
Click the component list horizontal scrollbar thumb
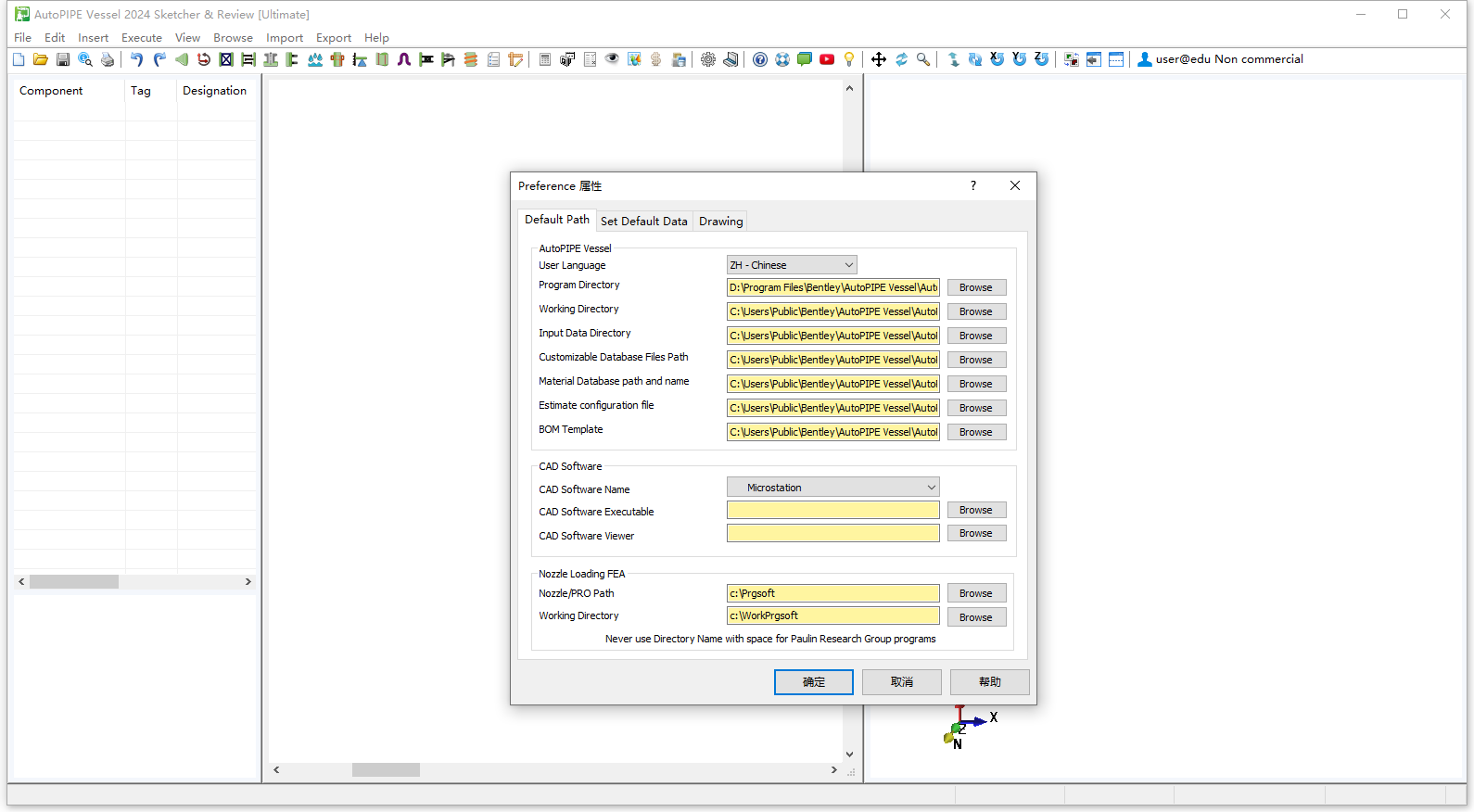[x=74, y=582]
